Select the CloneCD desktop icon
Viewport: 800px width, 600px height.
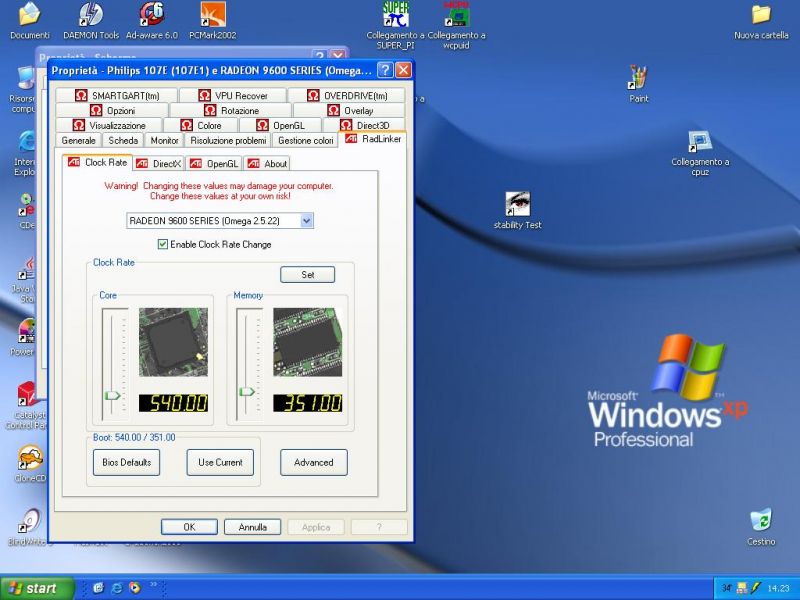tap(31, 463)
